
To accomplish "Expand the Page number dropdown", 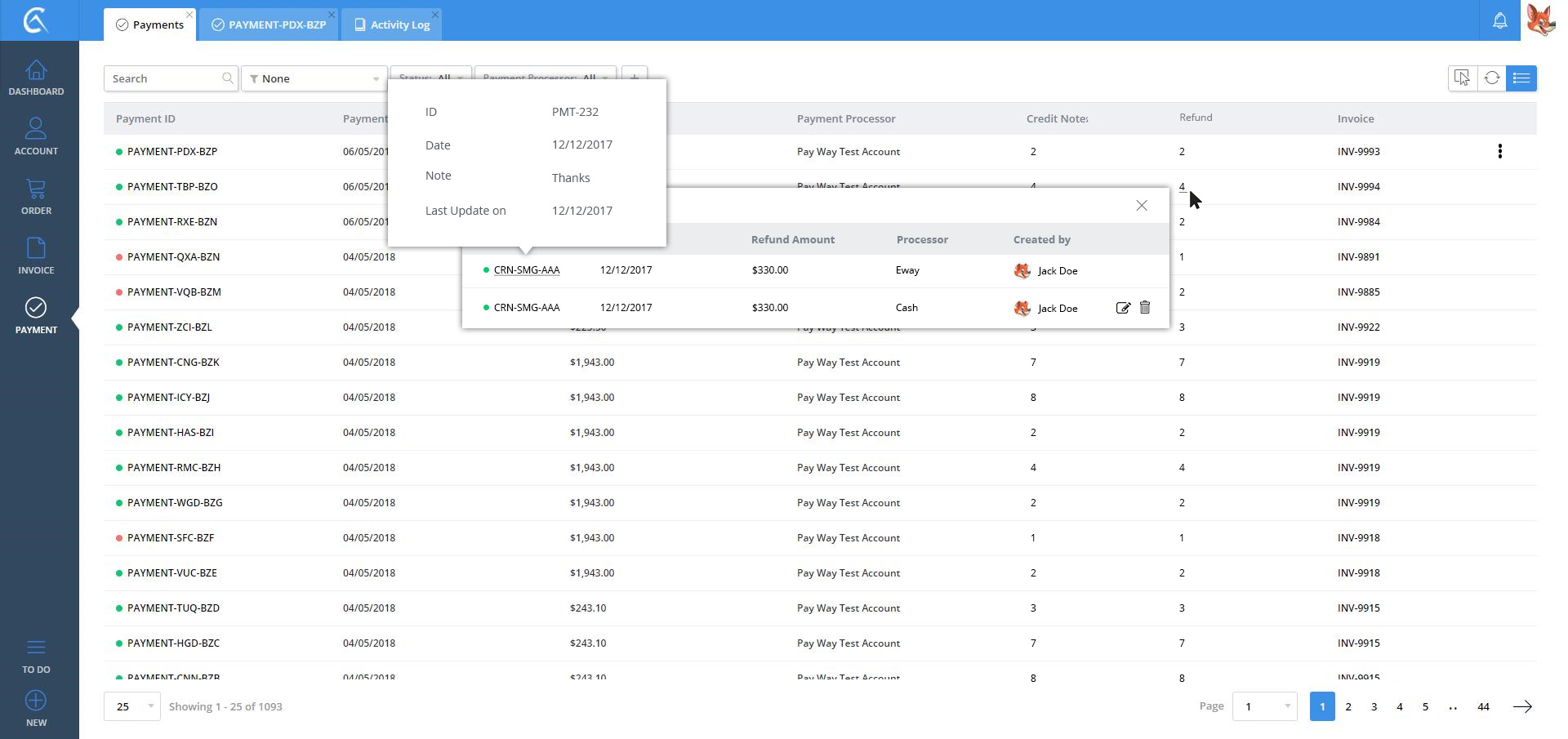I will tap(1264, 706).
